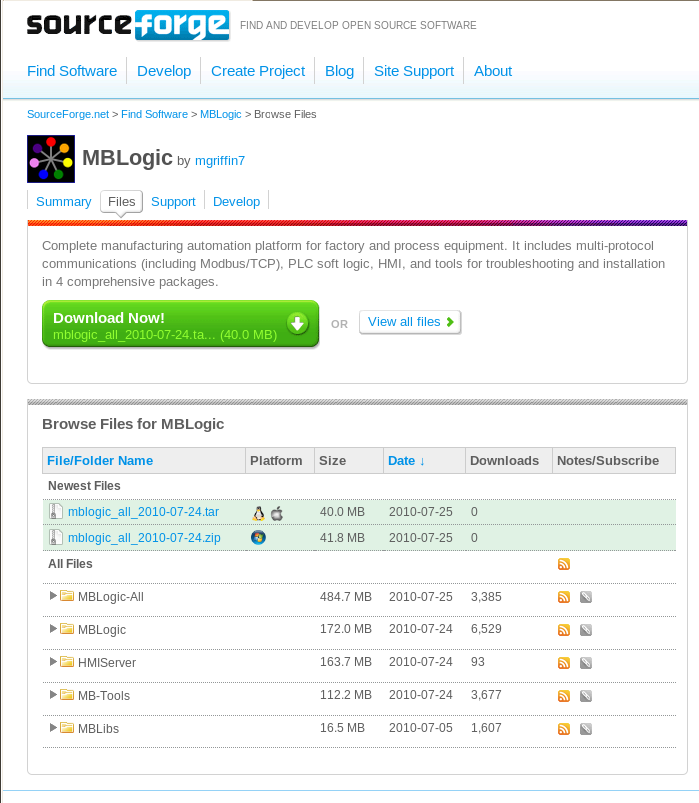
Task: Subscribe to the MBLogic-All folder RSS feed
Action: pyautogui.click(x=564, y=597)
